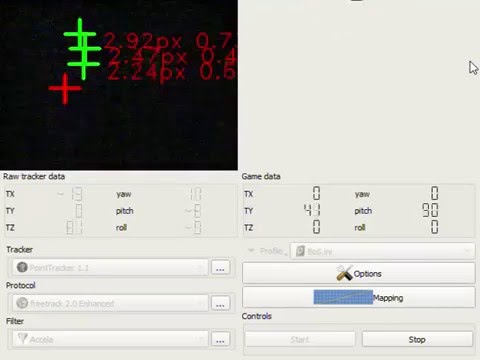Click the Game data roll value 0
Screen dimensions: 480x360
pyautogui.click(x=434, y=227)
